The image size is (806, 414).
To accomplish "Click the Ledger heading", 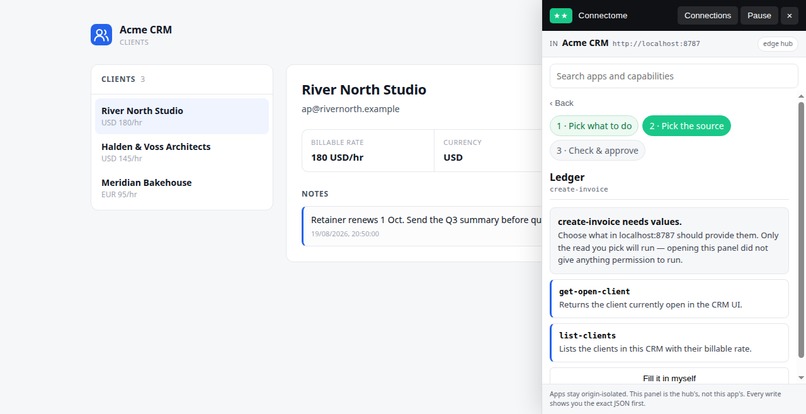I will click(x=567, y=177).
